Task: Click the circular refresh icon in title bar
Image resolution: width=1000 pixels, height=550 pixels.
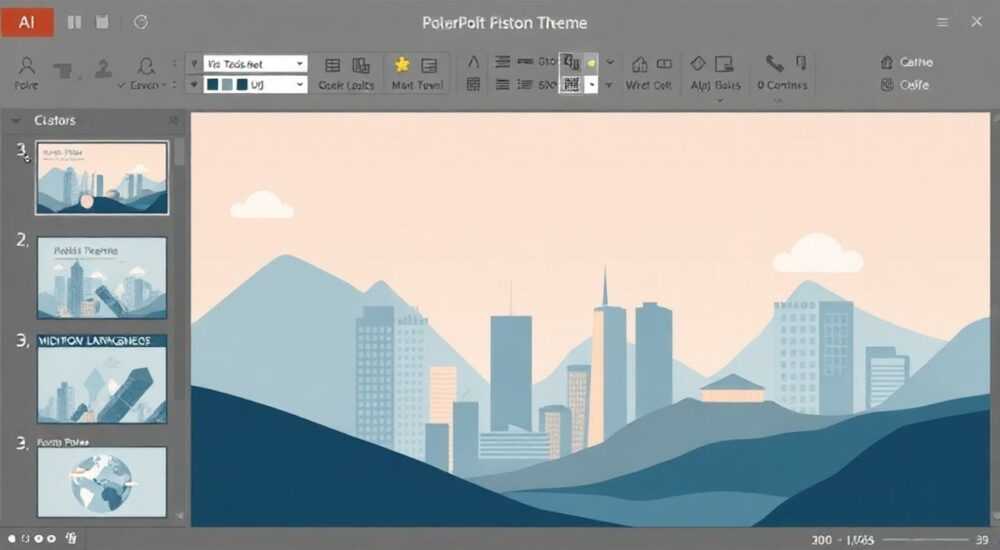Action: coord(141,22)
